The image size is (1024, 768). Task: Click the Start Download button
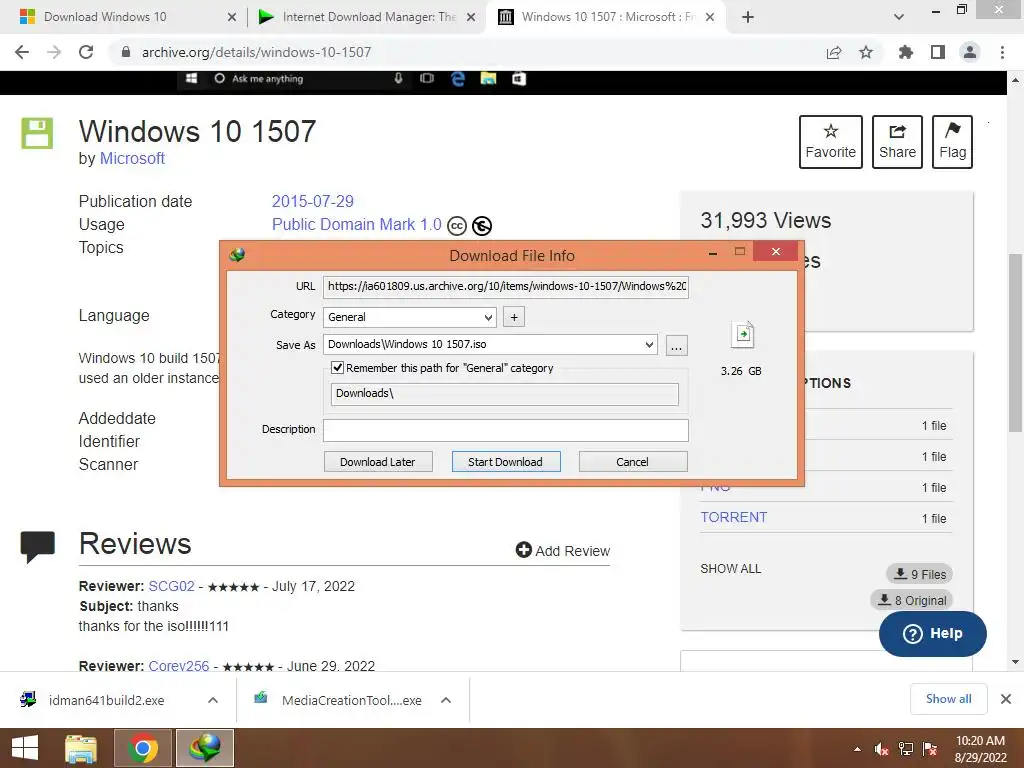(505, 462)
